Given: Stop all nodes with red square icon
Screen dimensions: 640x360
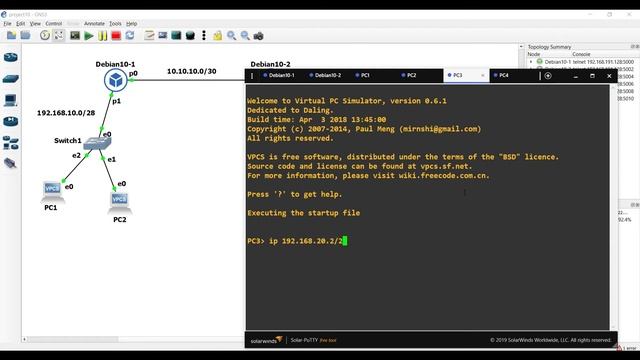Looking at the screenshot, I should tap(116, 36).
